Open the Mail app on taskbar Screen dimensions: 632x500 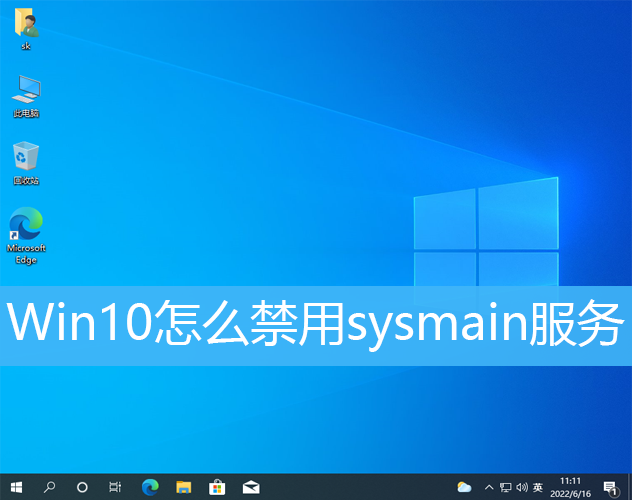point(251,487)
